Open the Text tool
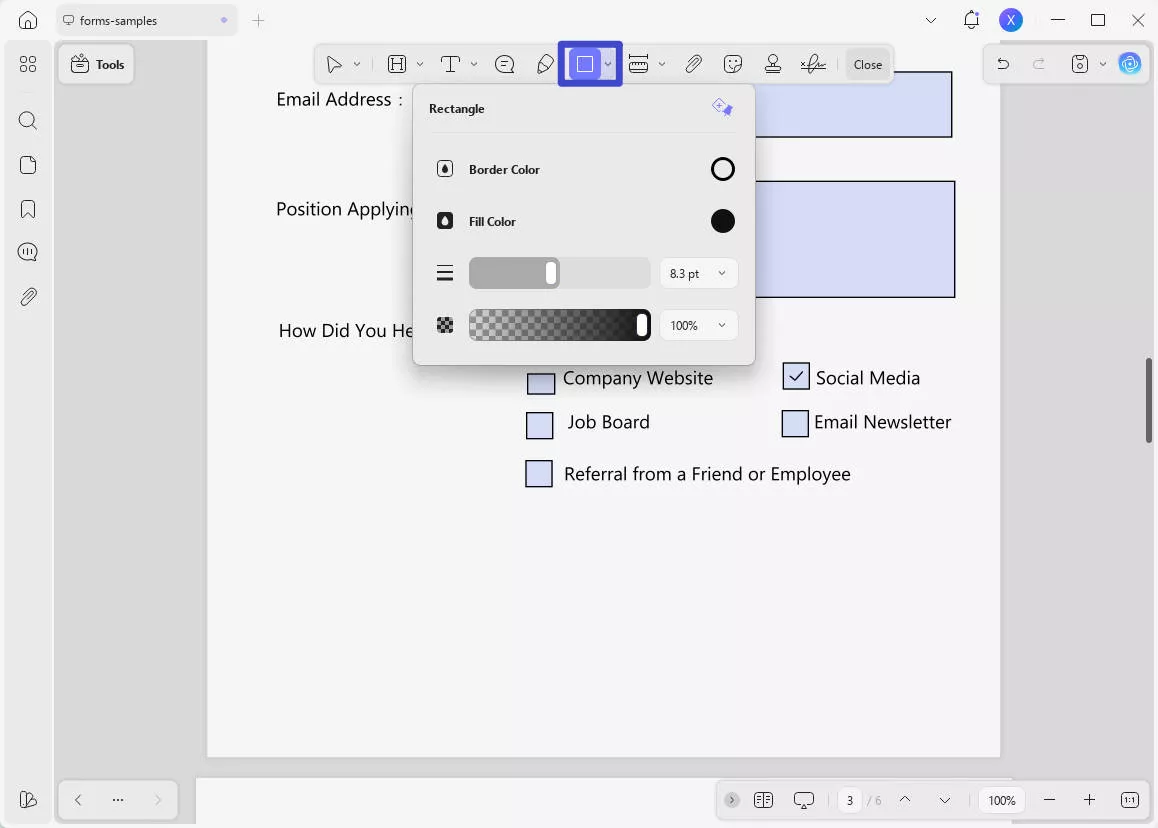Image resolution: width=1158 pixels, height=828 pixels. point(449,63)
